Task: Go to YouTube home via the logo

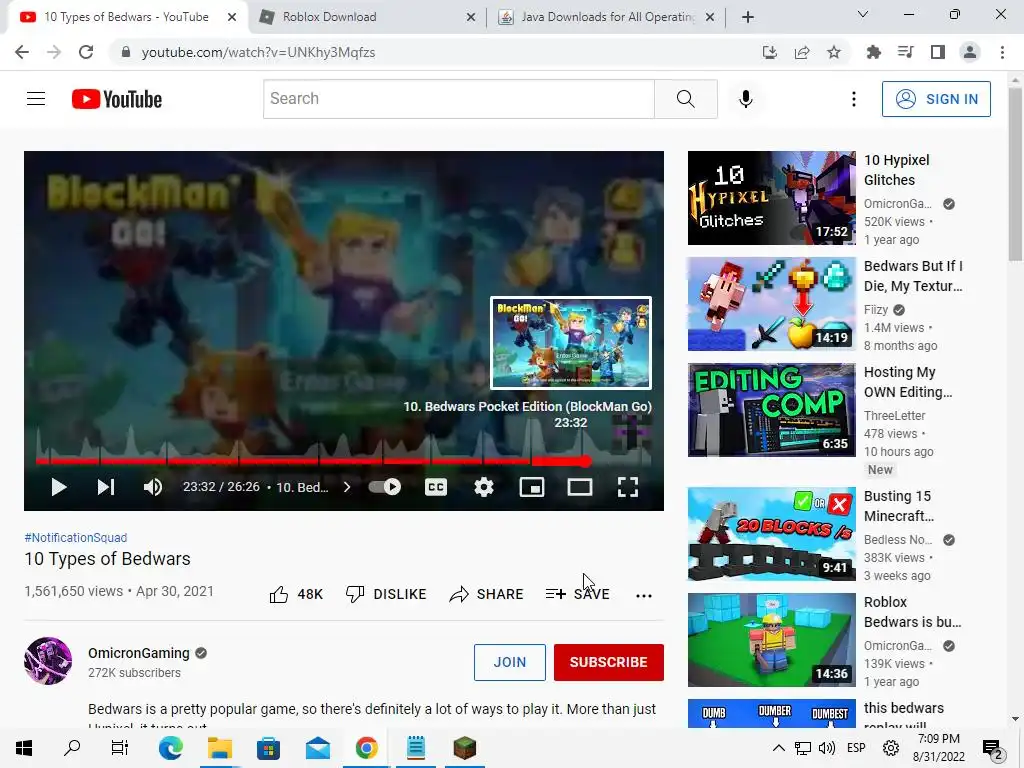Action: tap(117, 99)
